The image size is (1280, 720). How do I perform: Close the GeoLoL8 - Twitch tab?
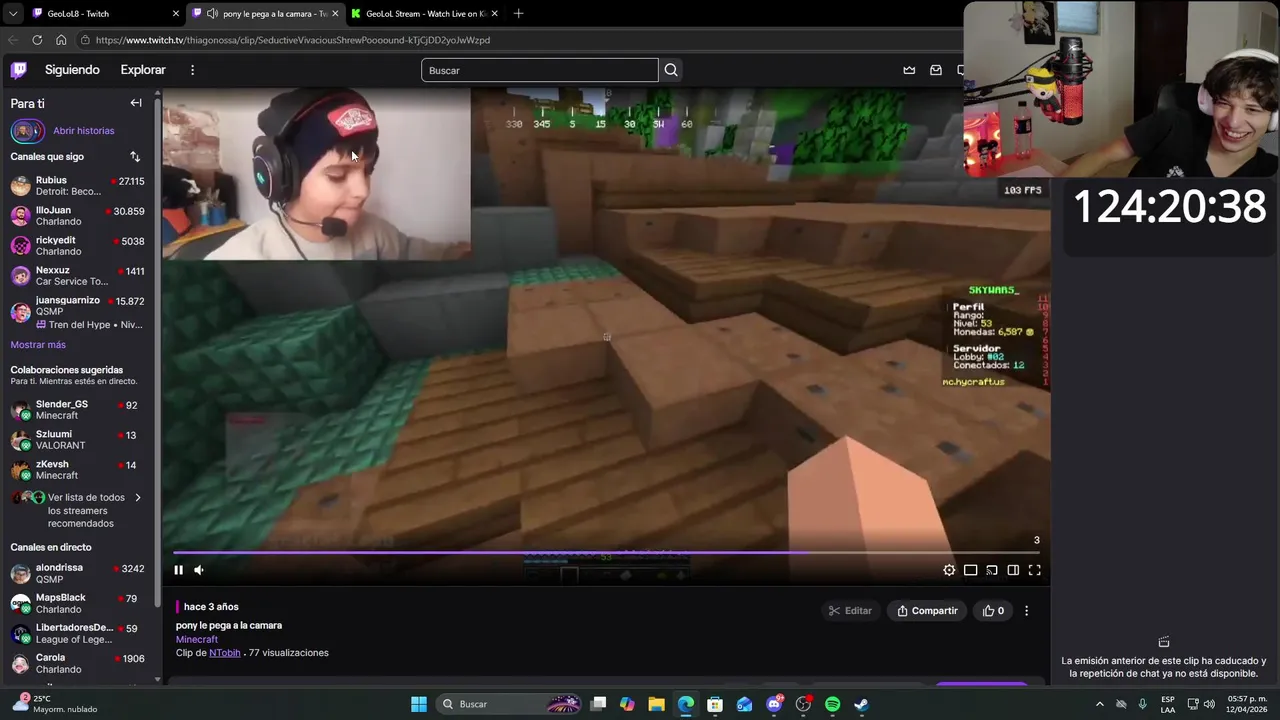176,13
